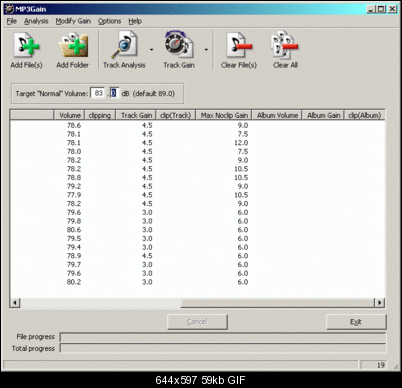Select the row with volume 78.9
Viewport: 402px width, 388px height.
197,256
